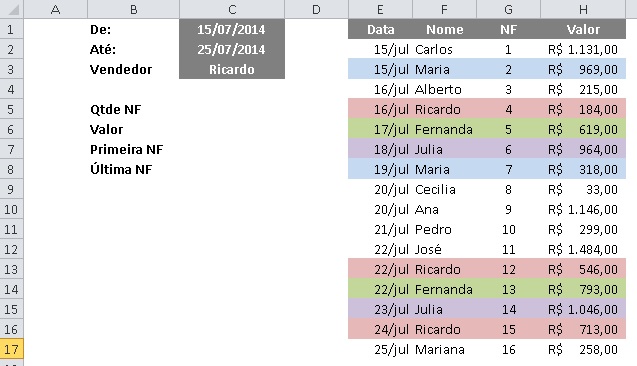Click empty cell next to Qtde NF
Screen dimensions: 637x366
click(x=232, y=109)
